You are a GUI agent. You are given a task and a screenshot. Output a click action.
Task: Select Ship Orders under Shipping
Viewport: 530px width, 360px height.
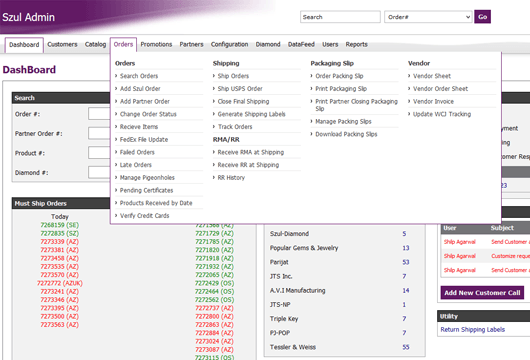point(233,76)
